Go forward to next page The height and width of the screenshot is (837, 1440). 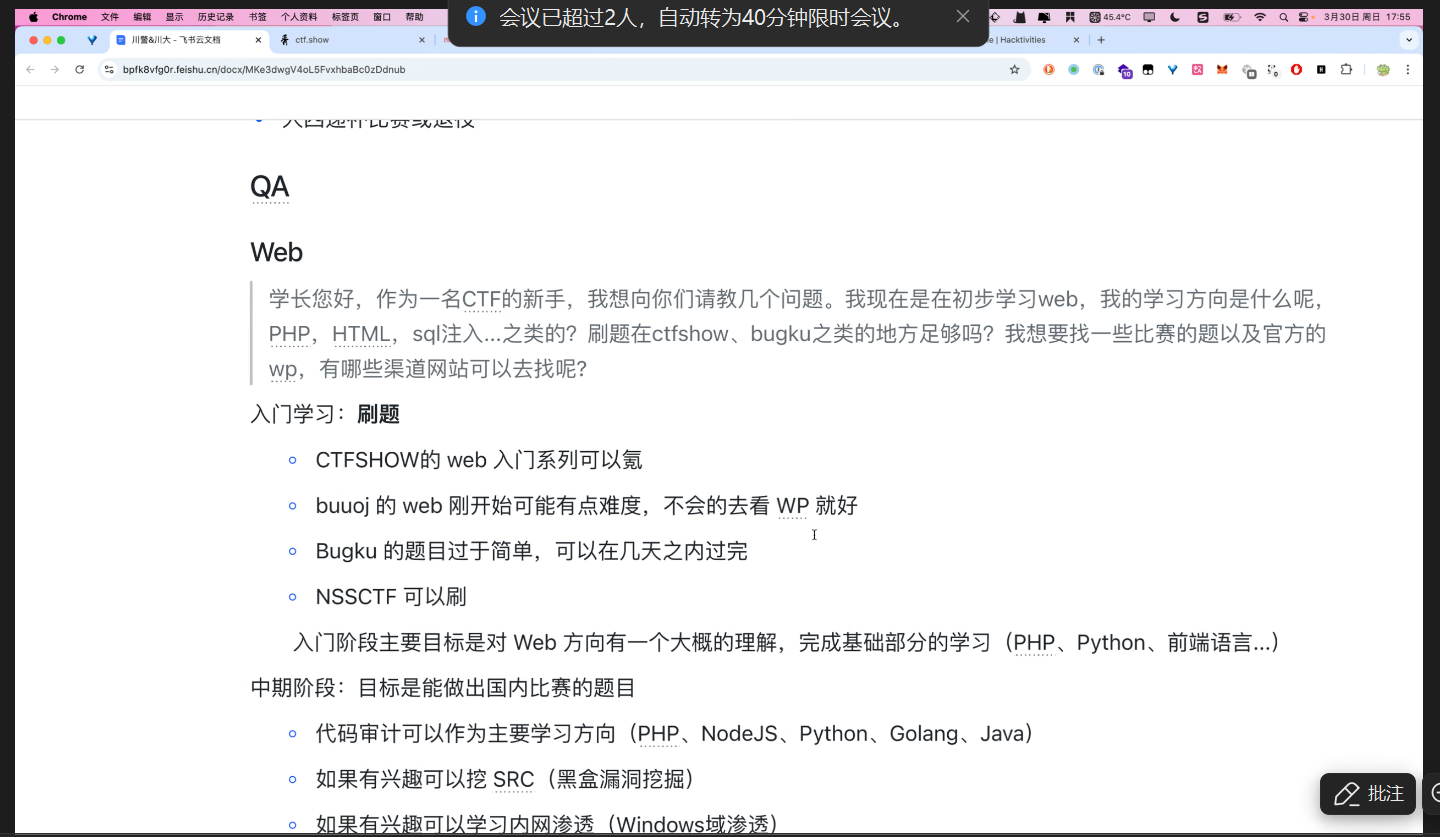click(x=55, y=70)
